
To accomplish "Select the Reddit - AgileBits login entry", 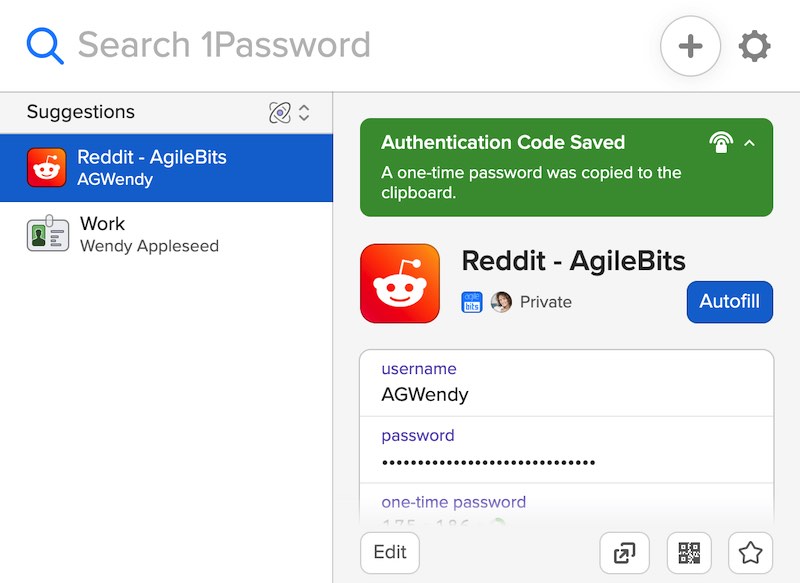I will tap(166, 168).
